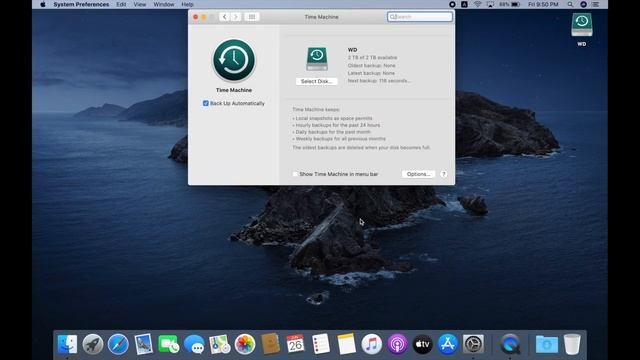Viewport: 640px width, 360px height.
Task: Open FaceTime from the Dock
Action: 169,344
